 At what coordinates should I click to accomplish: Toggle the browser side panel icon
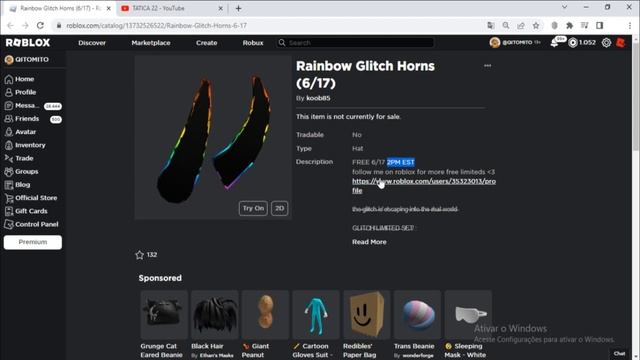(599, 25)
